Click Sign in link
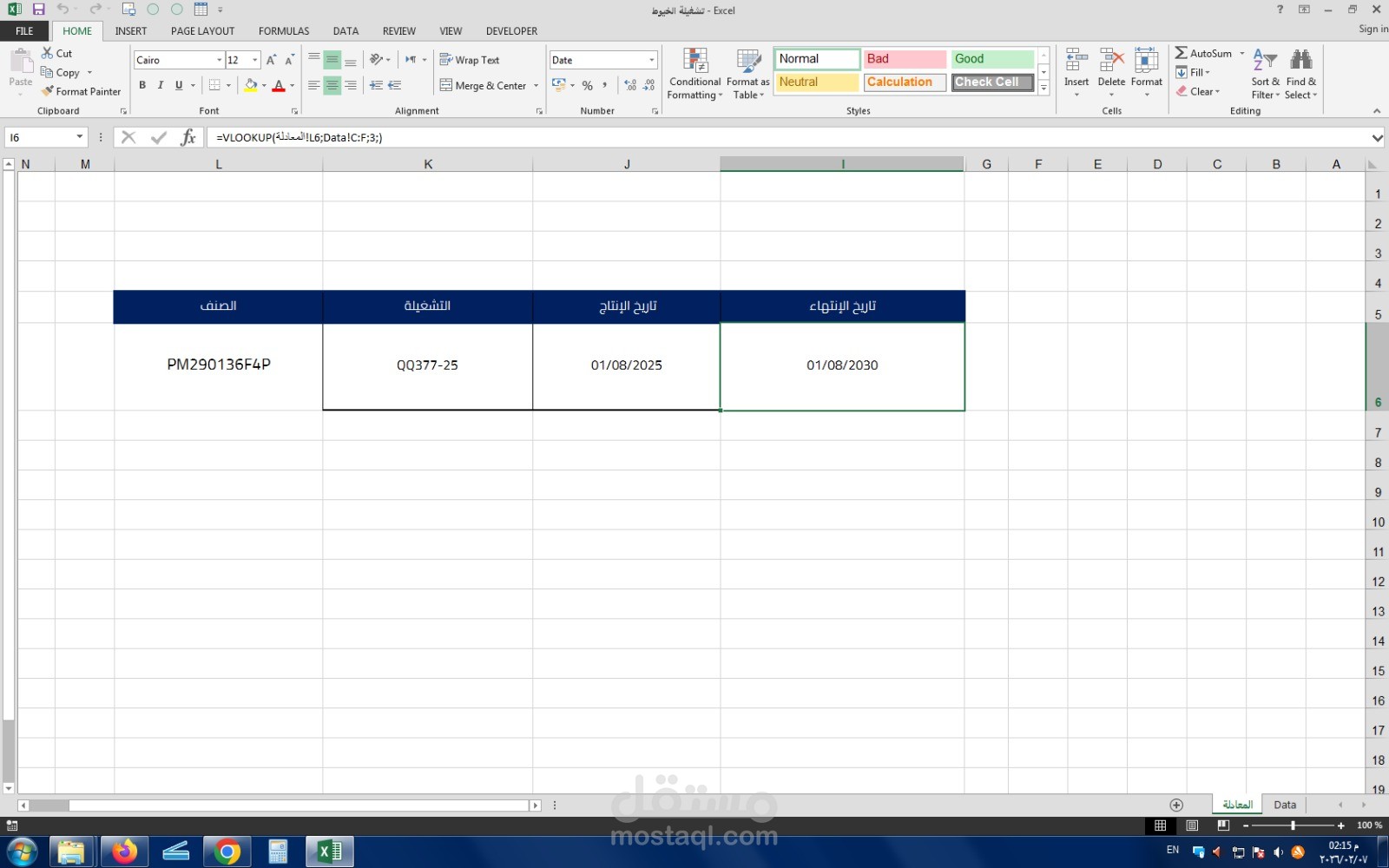1389x868 pixels. tap(1373, 29)
